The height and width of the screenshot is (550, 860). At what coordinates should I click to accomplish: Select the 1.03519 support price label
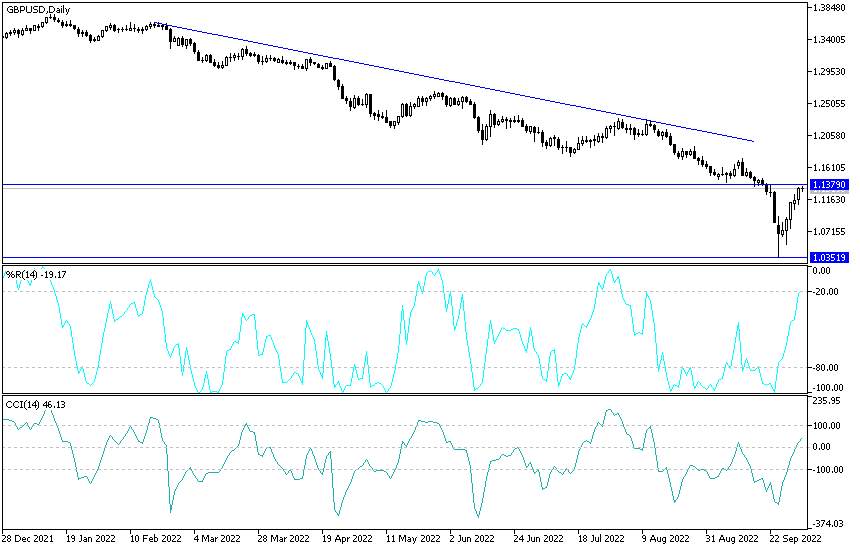click(x=830, y=257)
